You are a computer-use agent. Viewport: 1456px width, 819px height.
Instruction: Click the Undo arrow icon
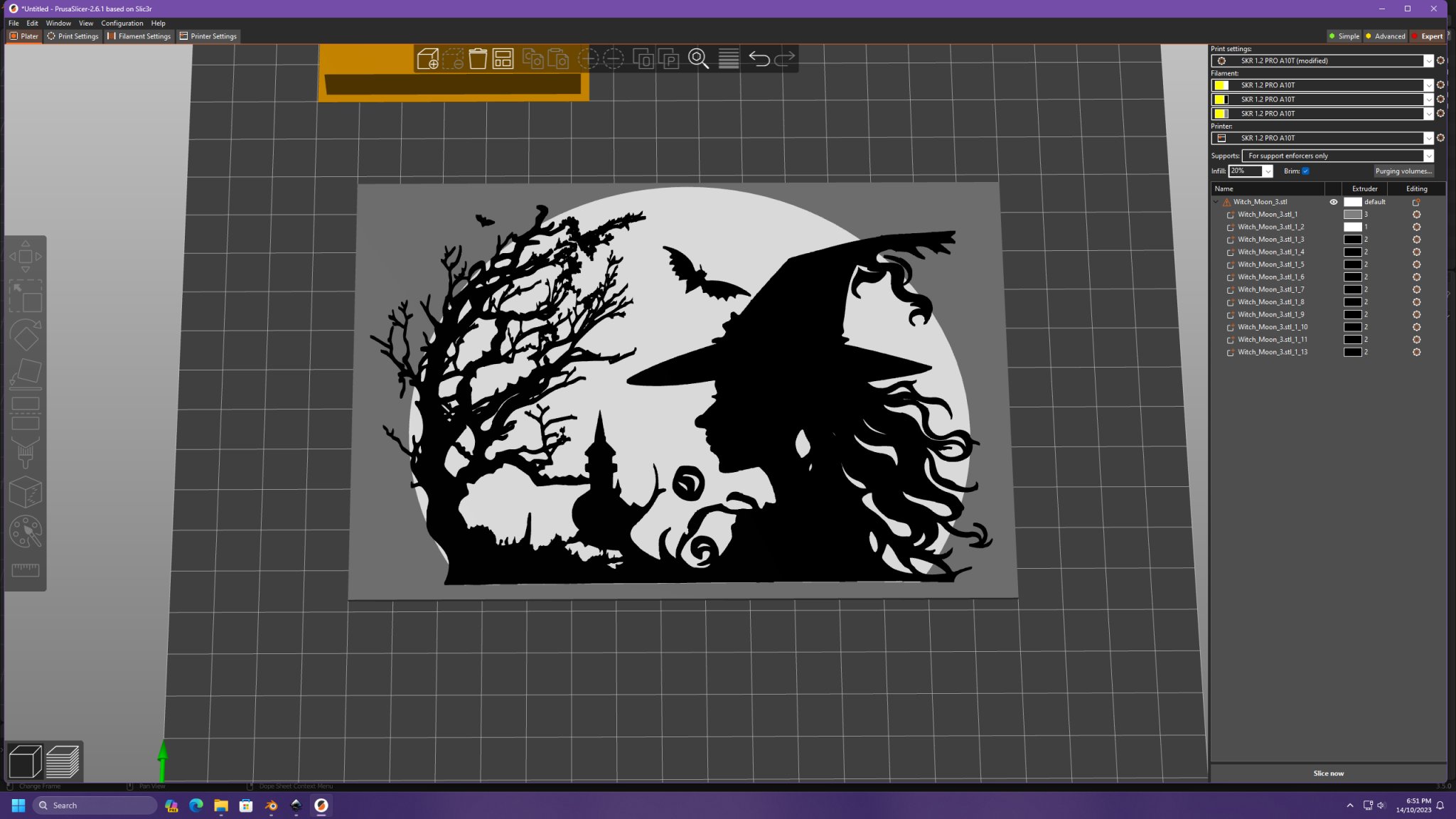tap(759, 59)
